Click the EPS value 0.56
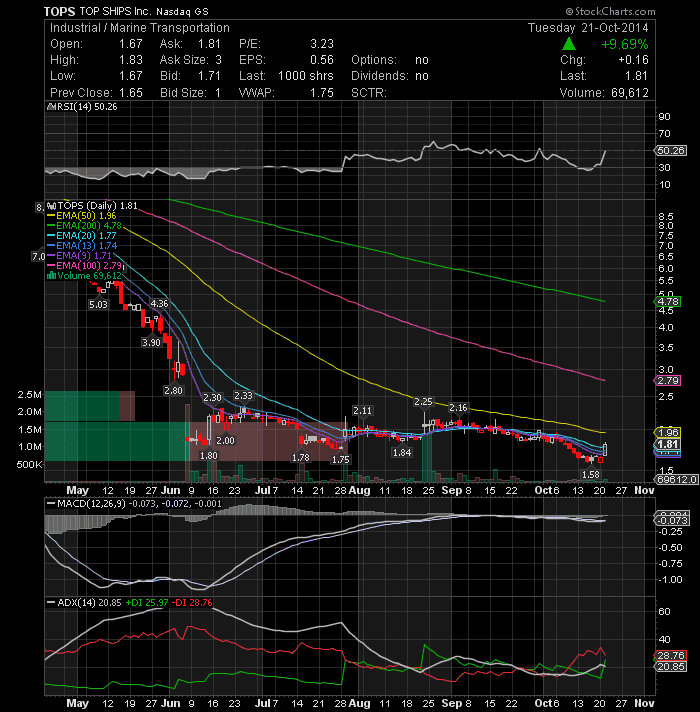 [322, 60]
